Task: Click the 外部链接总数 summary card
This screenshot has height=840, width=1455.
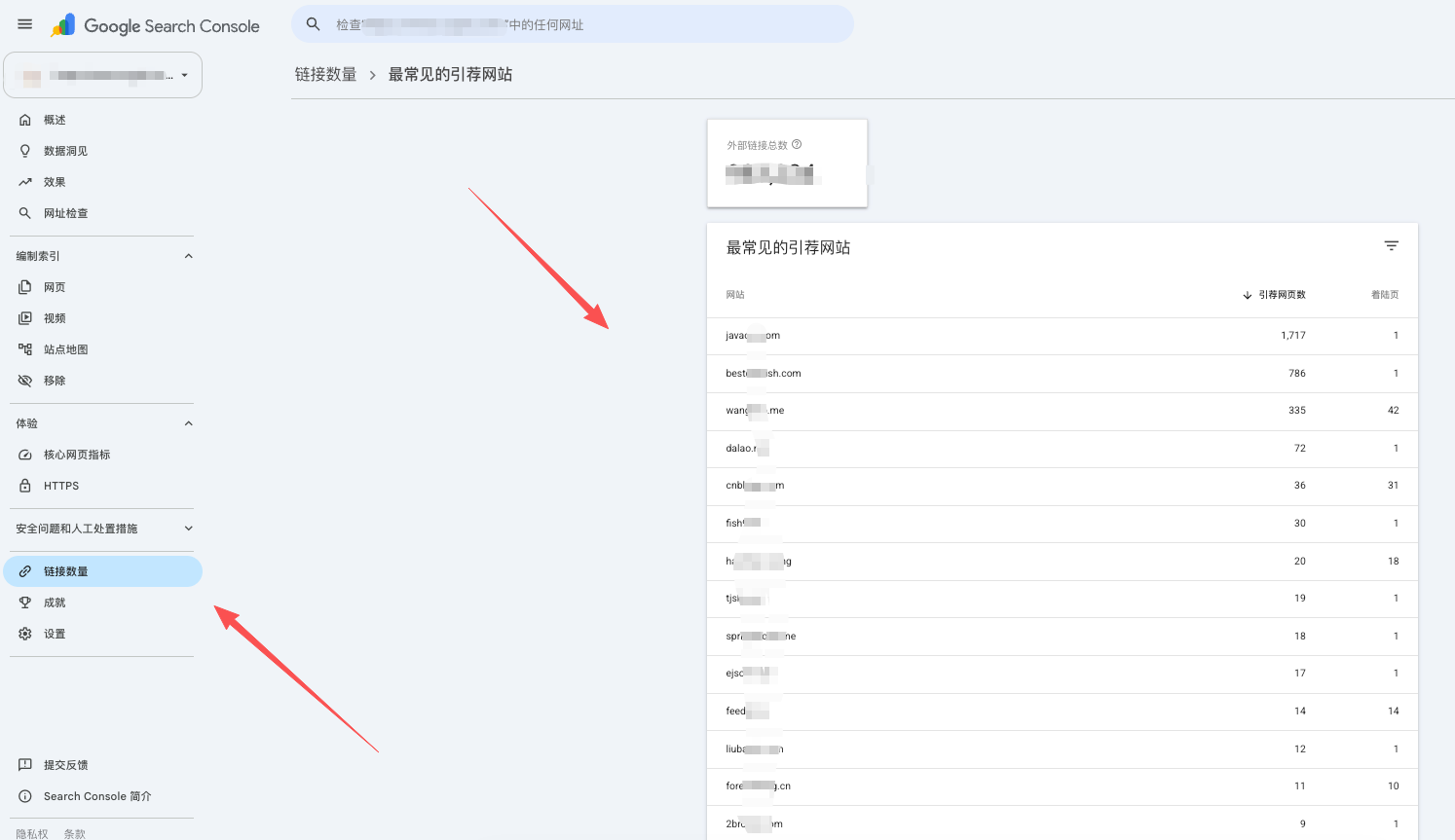Action: tap(787, 164)
